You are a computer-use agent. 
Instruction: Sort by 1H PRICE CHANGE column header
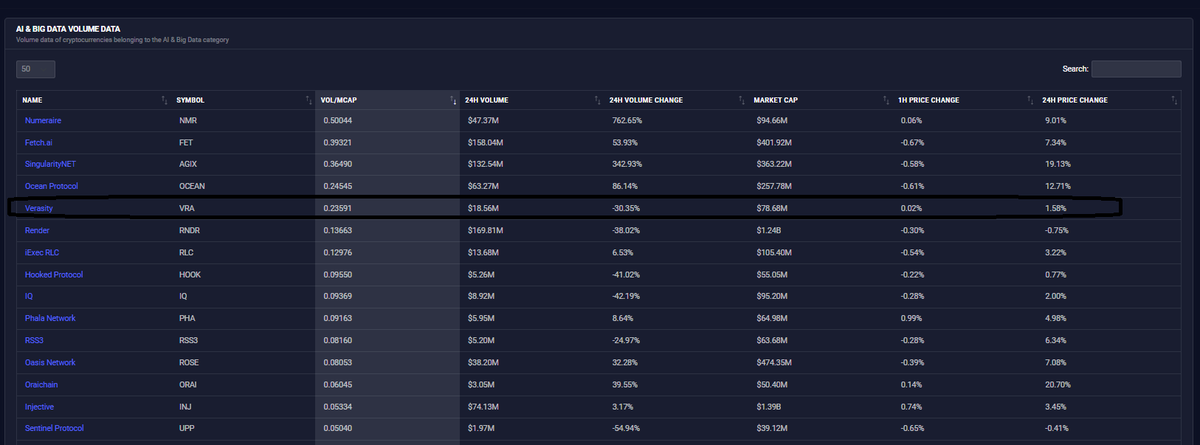[965, 100]
